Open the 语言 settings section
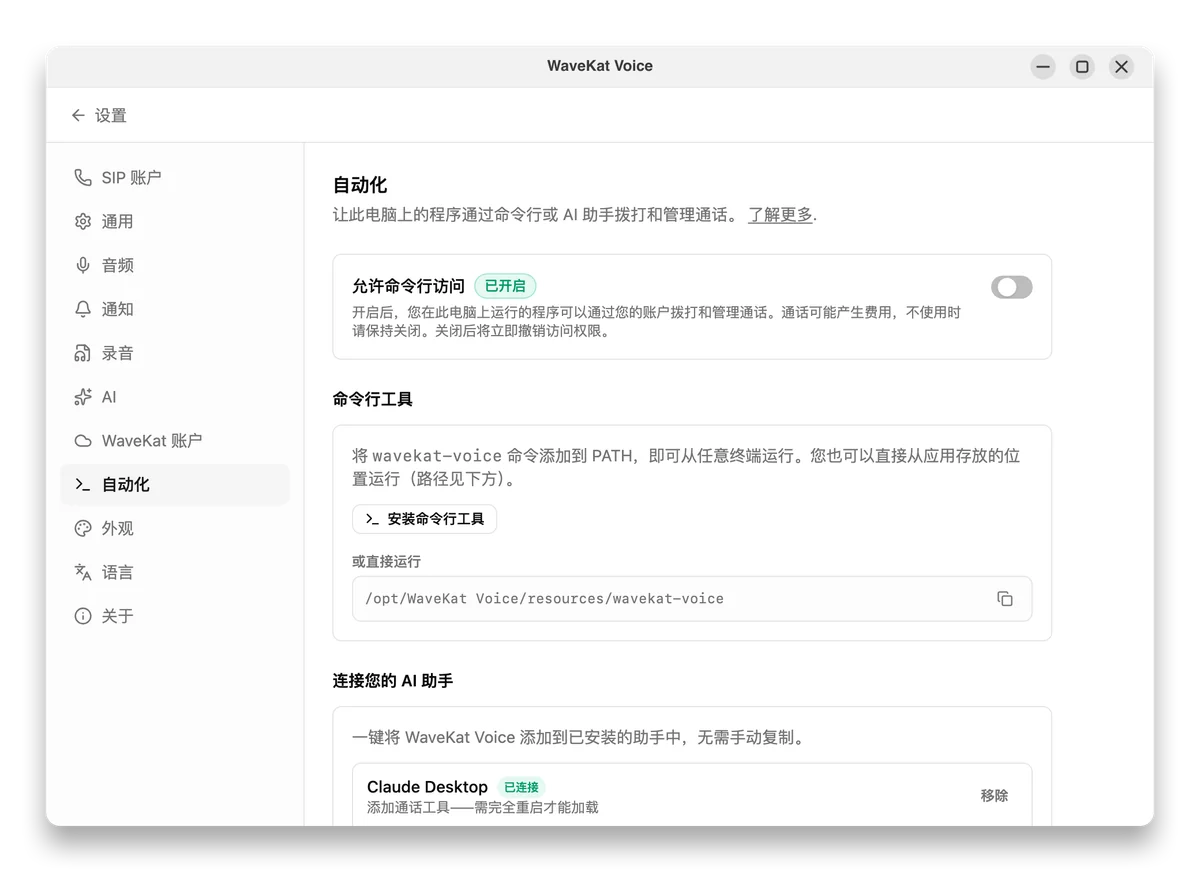 pyautogui.click(x=175, y=572)
